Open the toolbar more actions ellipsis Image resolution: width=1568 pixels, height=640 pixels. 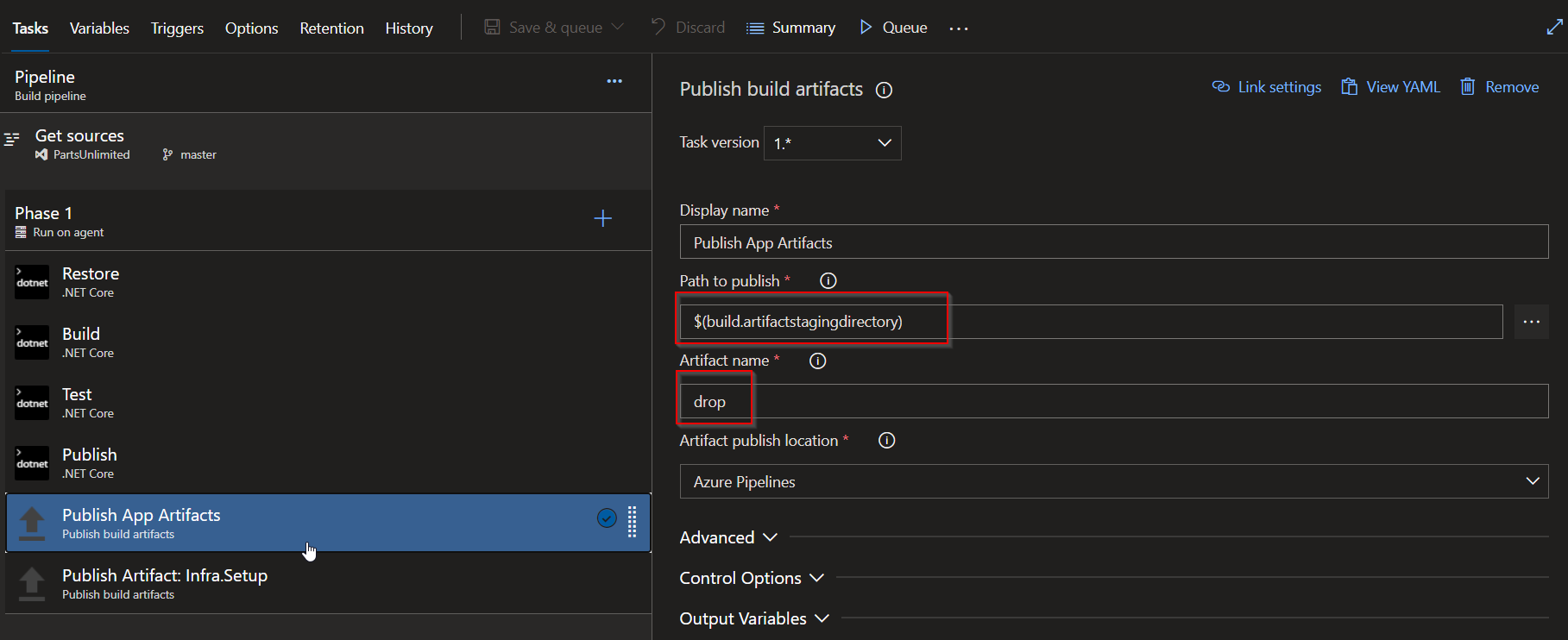[x=959, y=28]
